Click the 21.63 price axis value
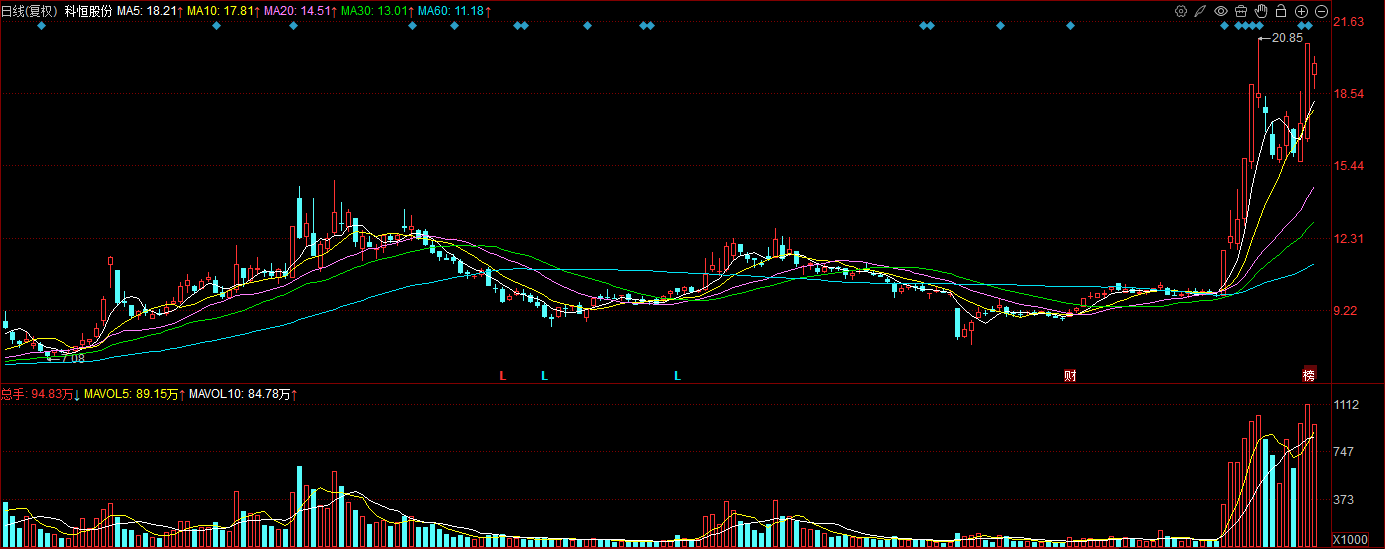 [x=1350, y=22]
